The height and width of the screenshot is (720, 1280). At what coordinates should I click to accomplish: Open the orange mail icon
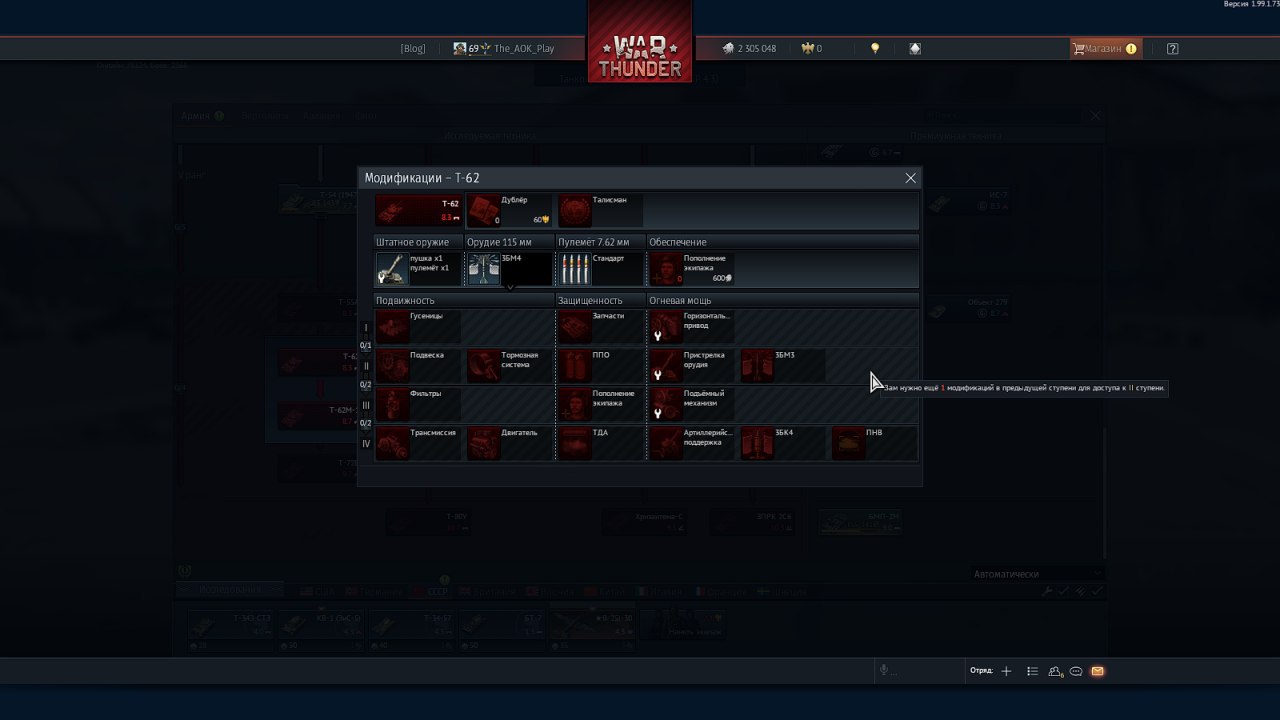coord(1097,671)
